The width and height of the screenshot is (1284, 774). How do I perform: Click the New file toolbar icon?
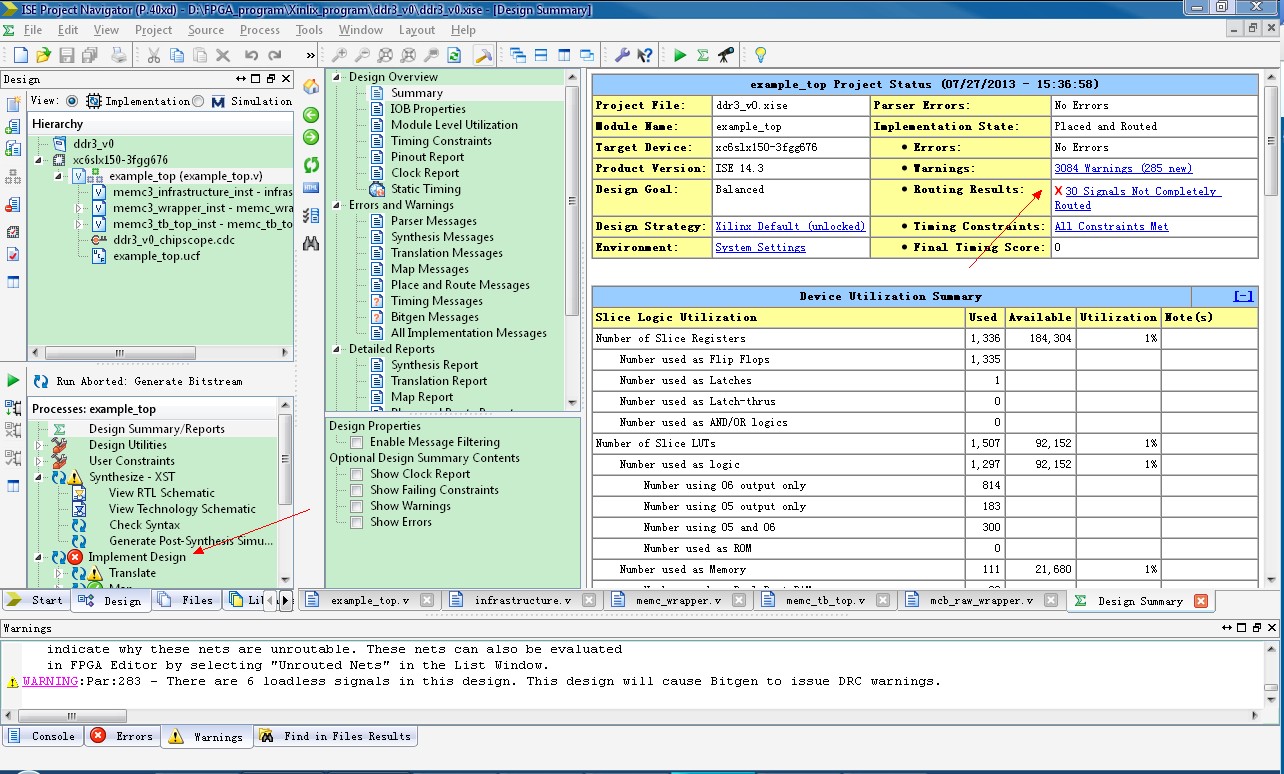coord(21,55)
